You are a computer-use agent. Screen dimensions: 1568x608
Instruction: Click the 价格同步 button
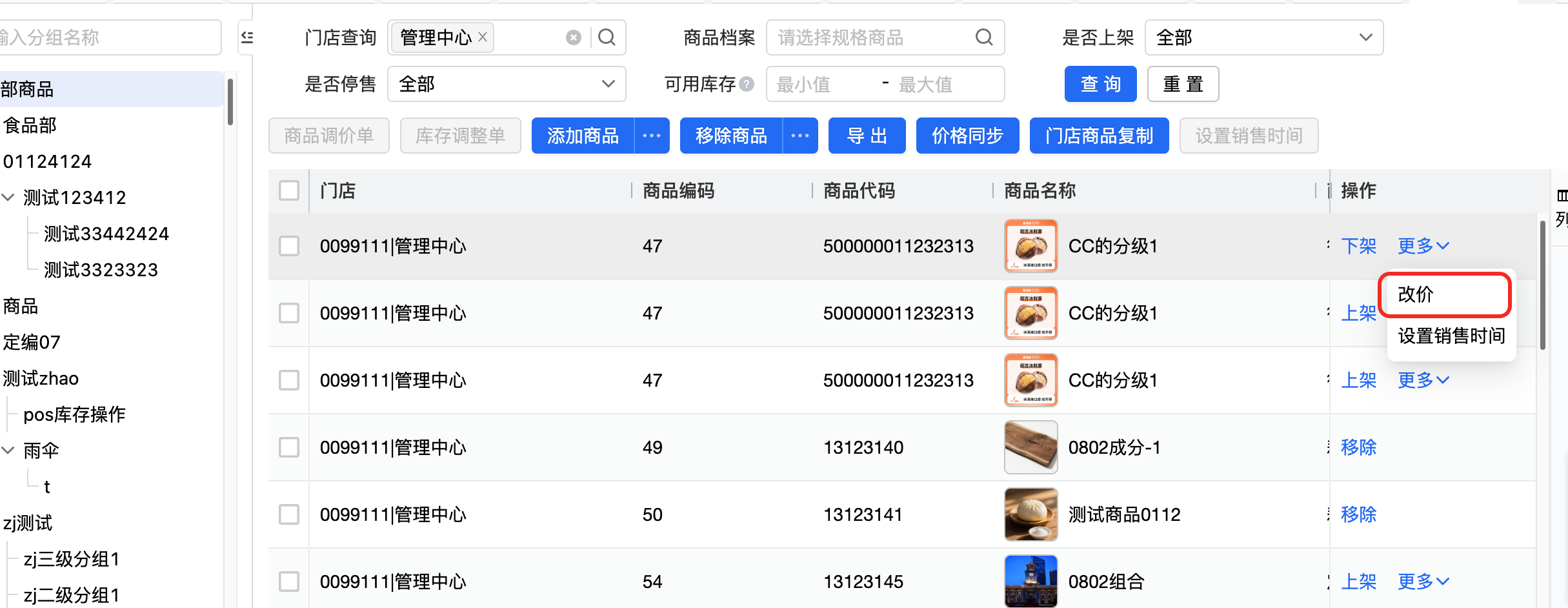click(x=968, y=136)
